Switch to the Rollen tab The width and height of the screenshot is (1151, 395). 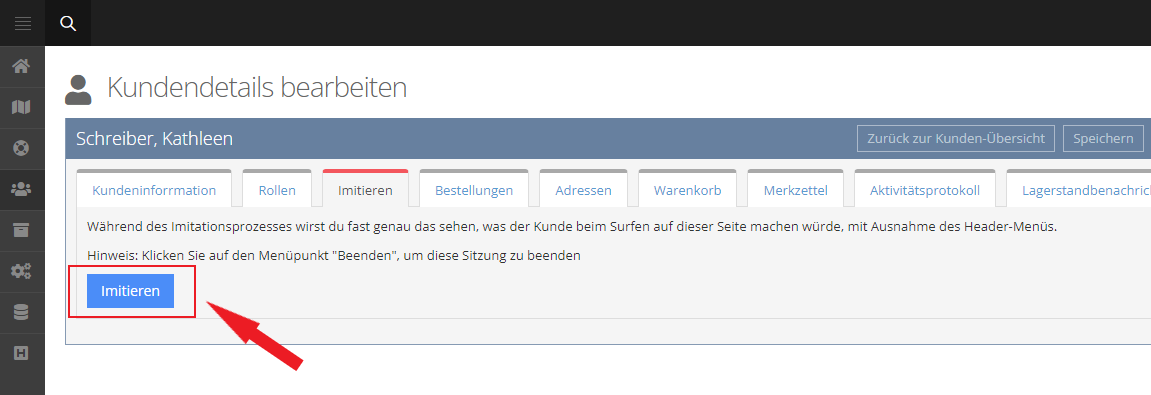tap(277, 189)
